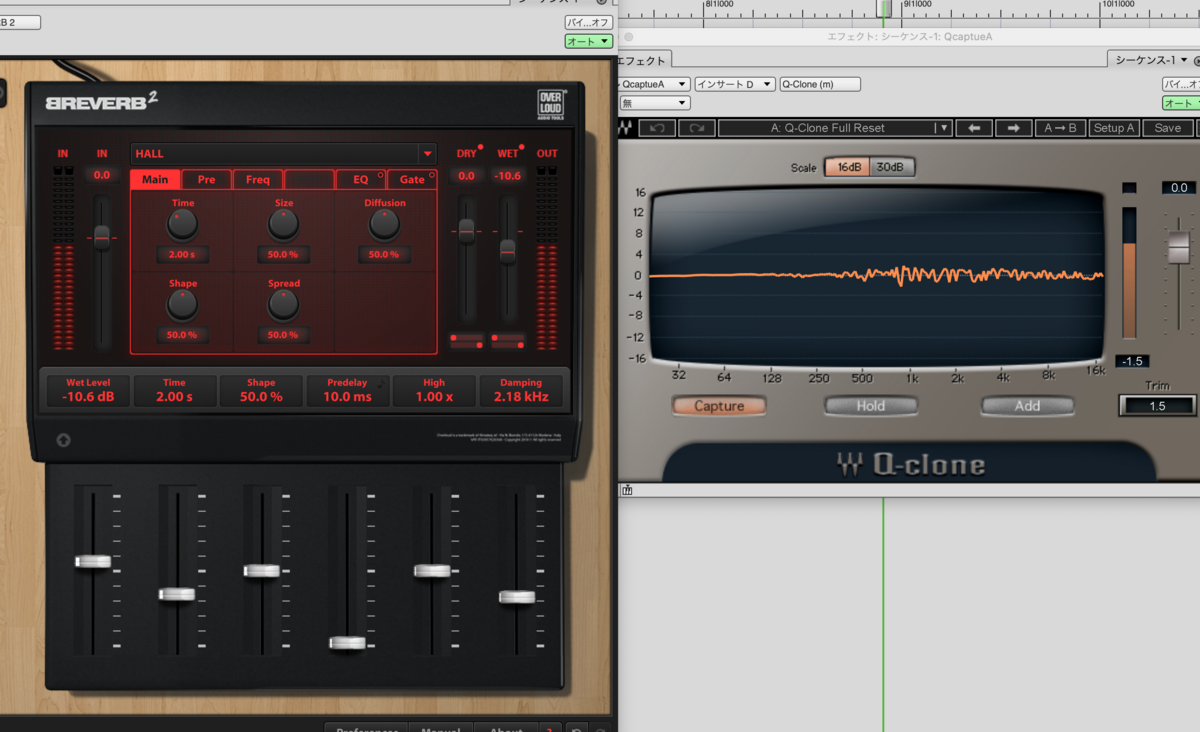Open the green オート dropdown in the Q-Clone window
Image resolution: width=1200 pixels, height=732 pixels.
pos(1180,103)
